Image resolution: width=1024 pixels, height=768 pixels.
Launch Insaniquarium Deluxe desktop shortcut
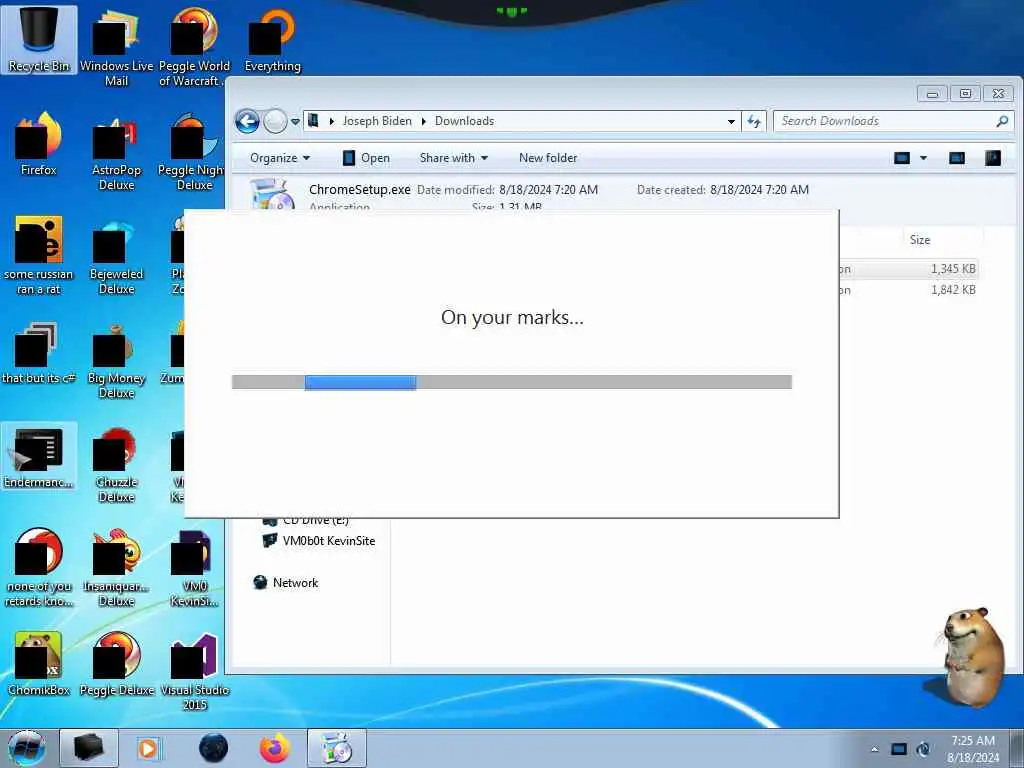(116, 568)
